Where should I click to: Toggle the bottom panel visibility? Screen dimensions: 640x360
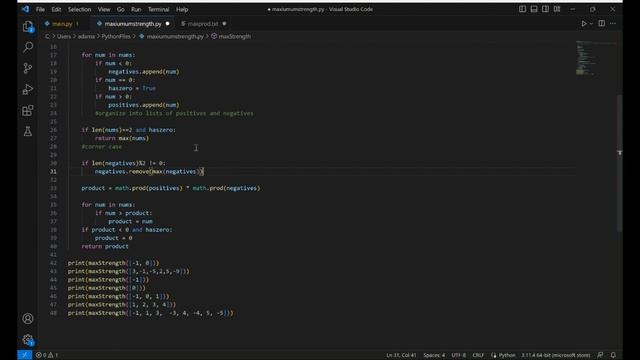tap(534, 9)
